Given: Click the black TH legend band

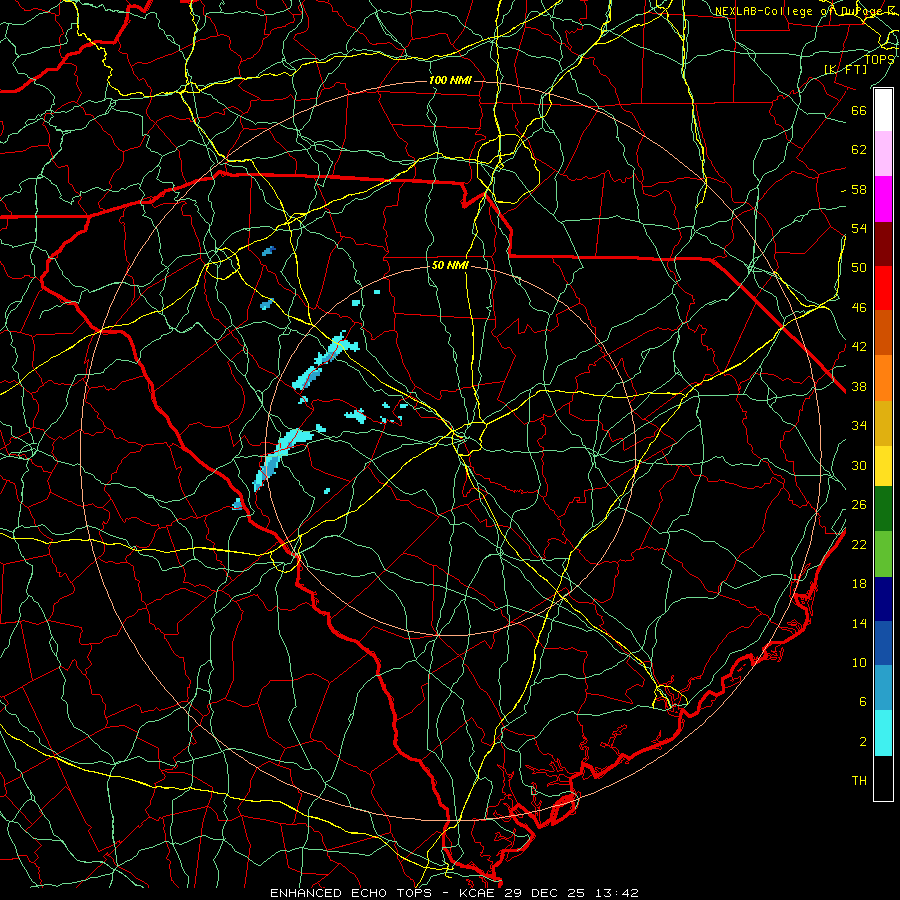Looking at the screenshot, I should point(883,778).
